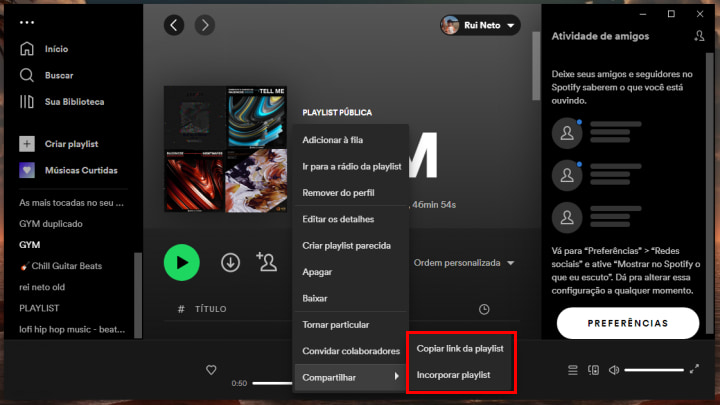Click the download playlist arrow icon
Screen dimensions: 720x405
[x=230, y=262]
